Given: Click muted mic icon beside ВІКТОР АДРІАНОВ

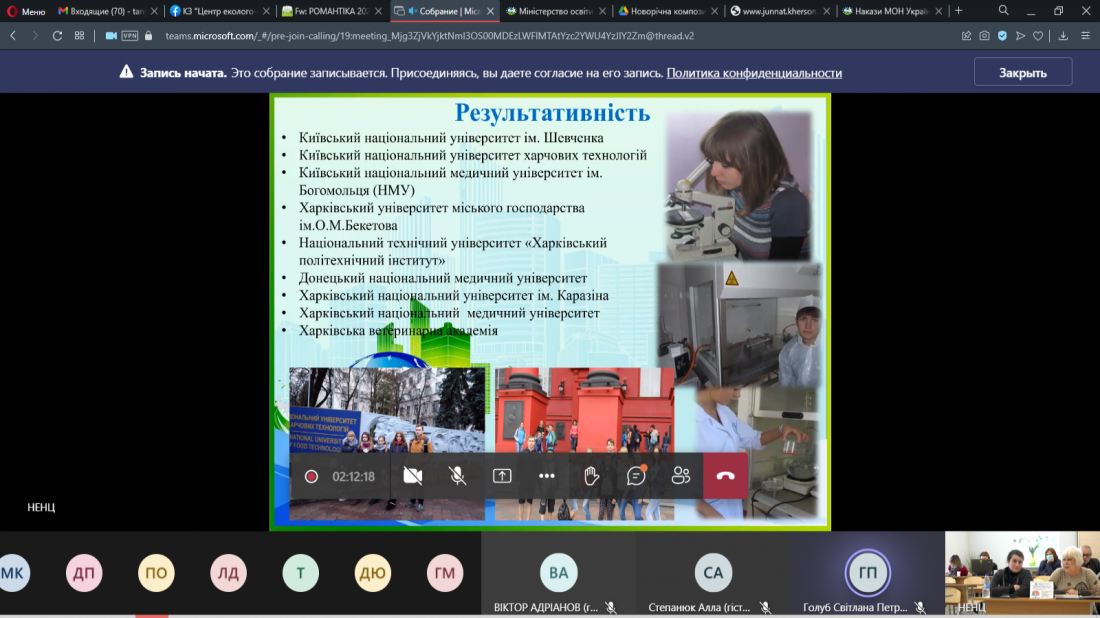Looking at the screenshot, I should 611,607.
